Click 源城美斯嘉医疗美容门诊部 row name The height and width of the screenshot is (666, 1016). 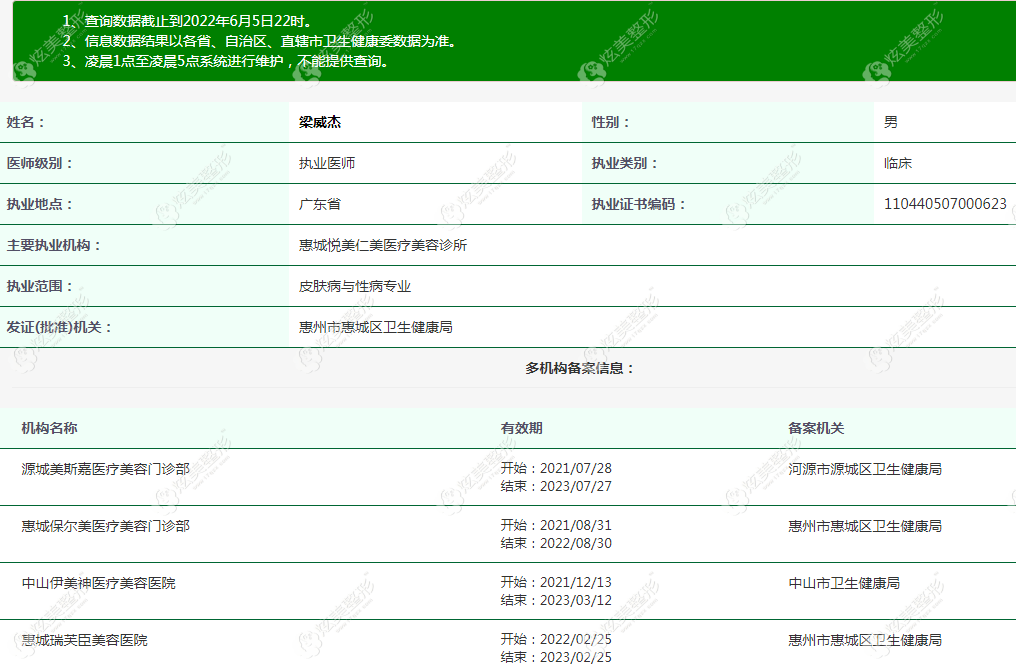pyautogui.click(x=106, y=469)
